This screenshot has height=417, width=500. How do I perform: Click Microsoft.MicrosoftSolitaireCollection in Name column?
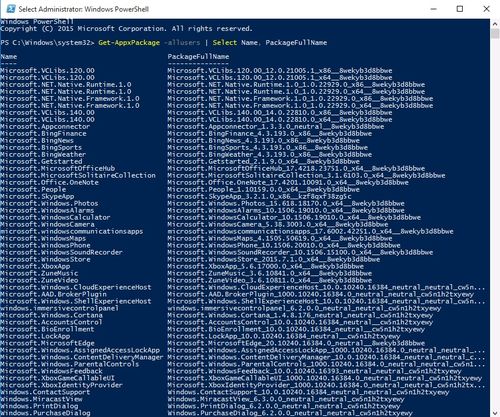click(78, 176)
